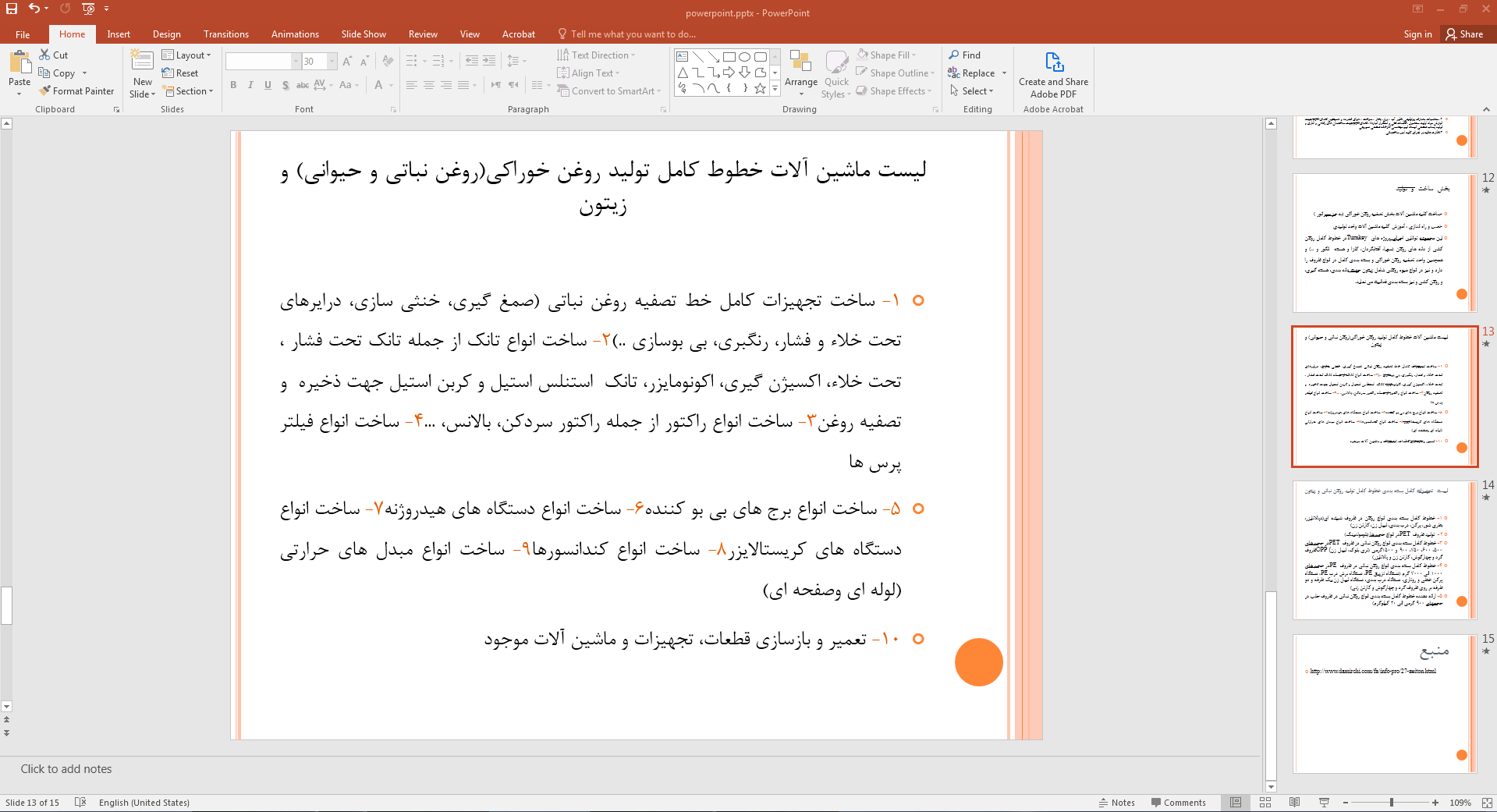The height and width of the screenshot is (812, 1497).
Task: Click the Sign in link
Action: (1417, 34)
